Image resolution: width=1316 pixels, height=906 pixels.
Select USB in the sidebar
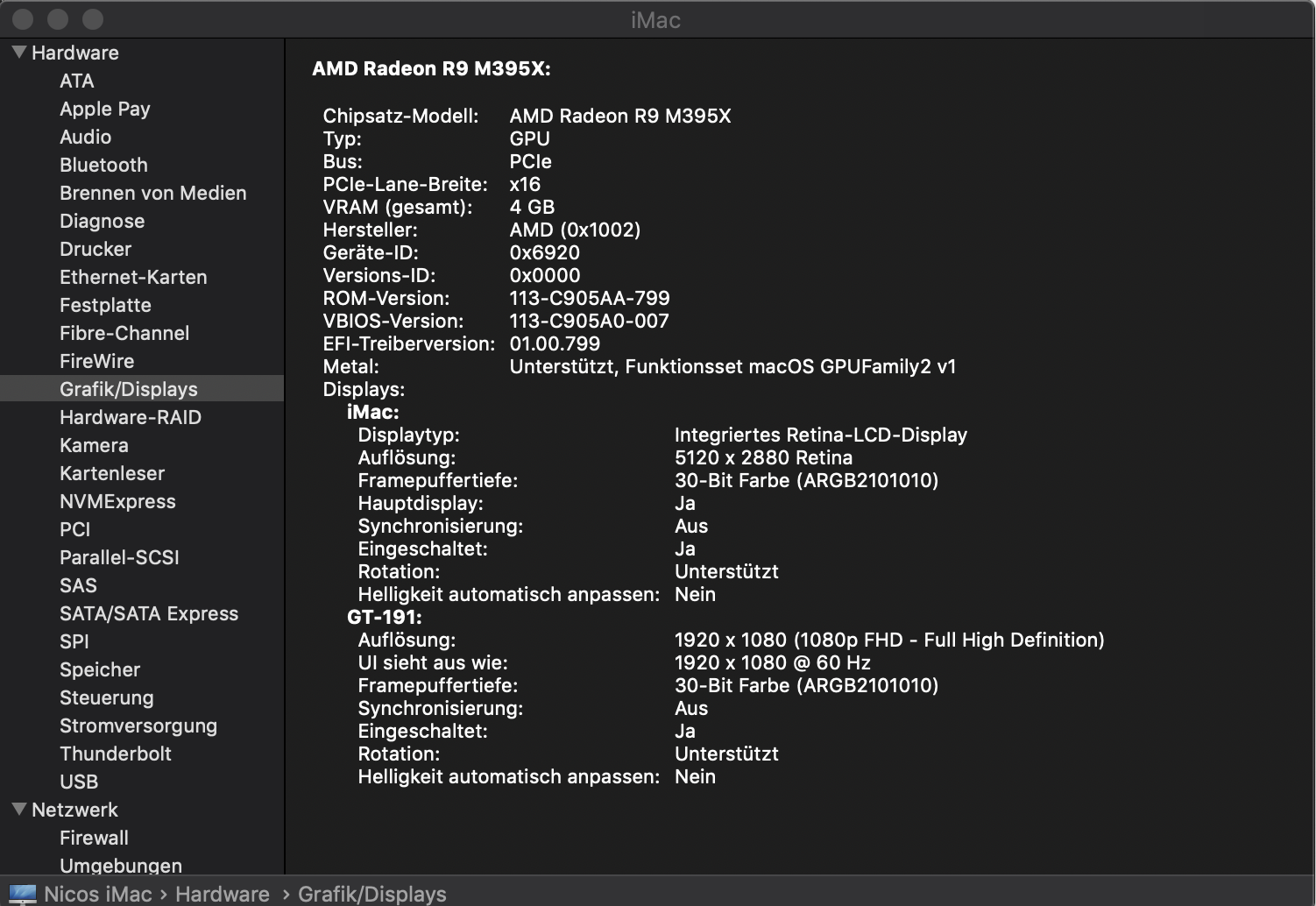point(79,782)
